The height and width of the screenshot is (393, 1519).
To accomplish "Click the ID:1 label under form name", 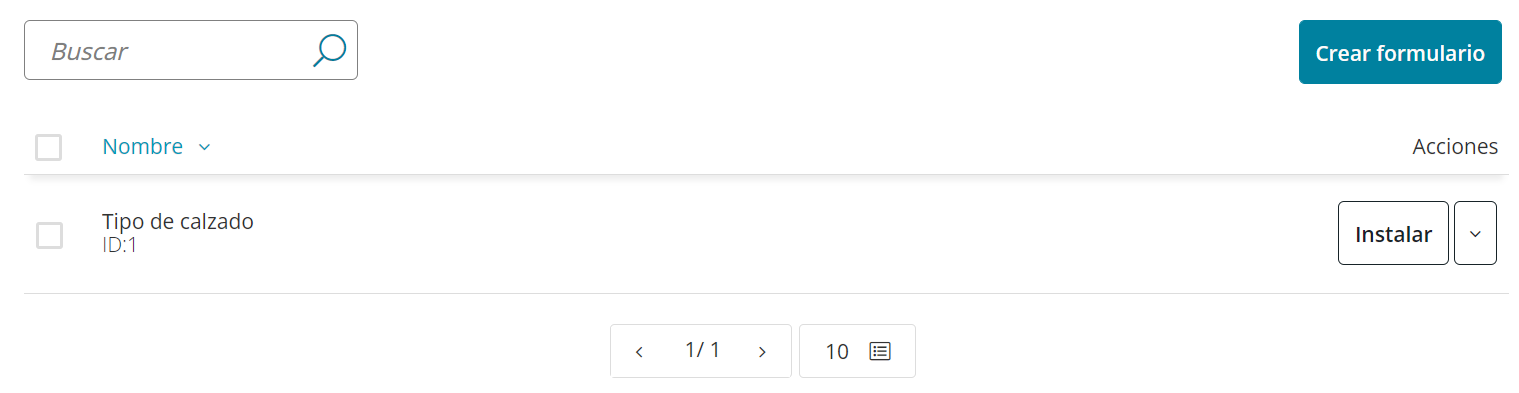I will point(119,245).
